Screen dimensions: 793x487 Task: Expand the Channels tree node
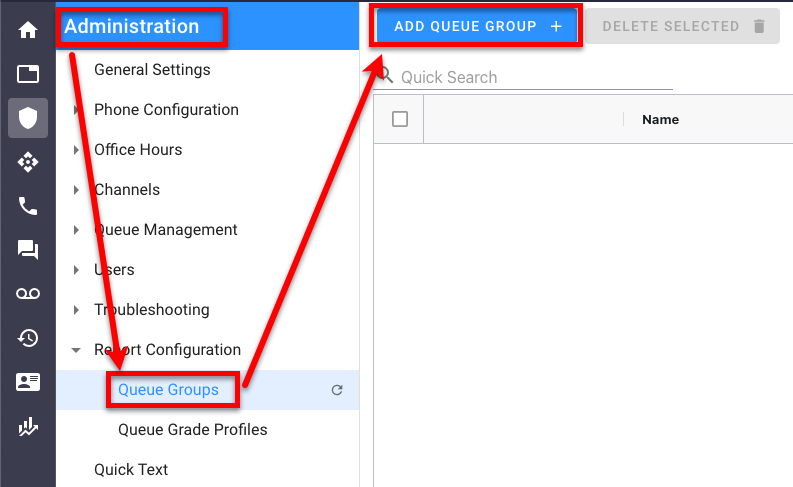click(76, 190)
